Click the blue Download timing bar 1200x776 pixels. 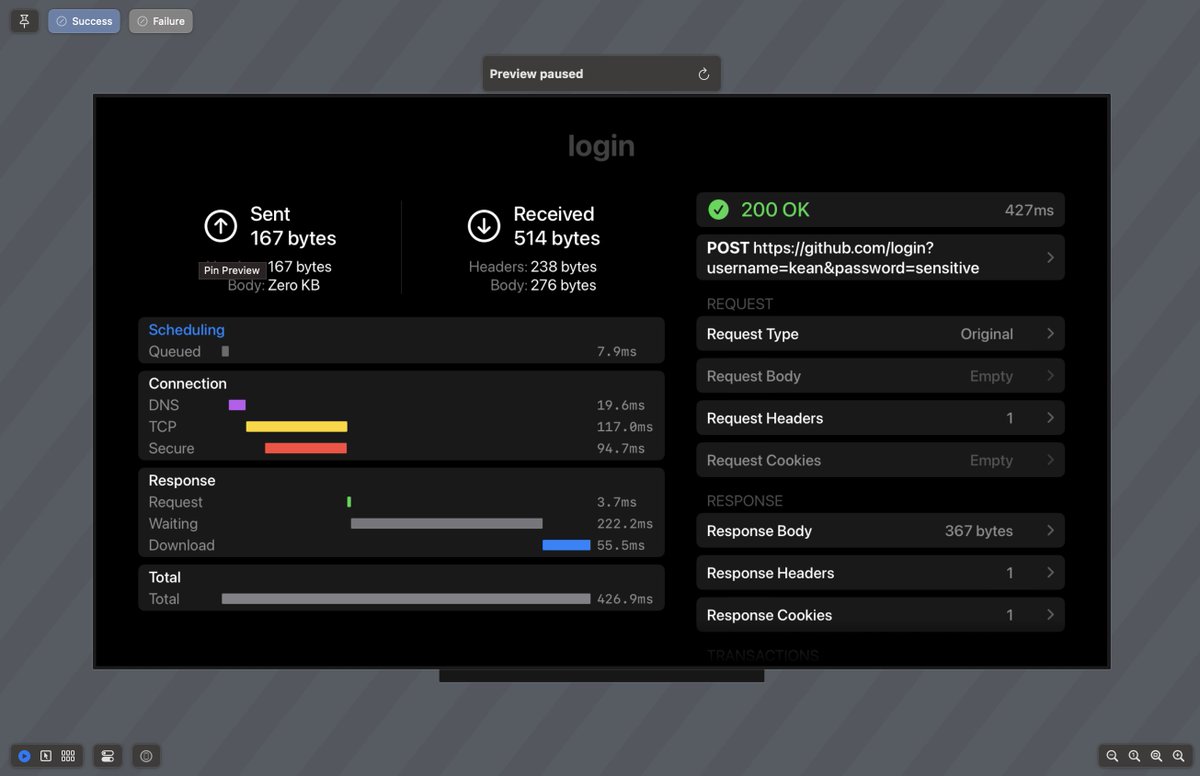point(566,545)
